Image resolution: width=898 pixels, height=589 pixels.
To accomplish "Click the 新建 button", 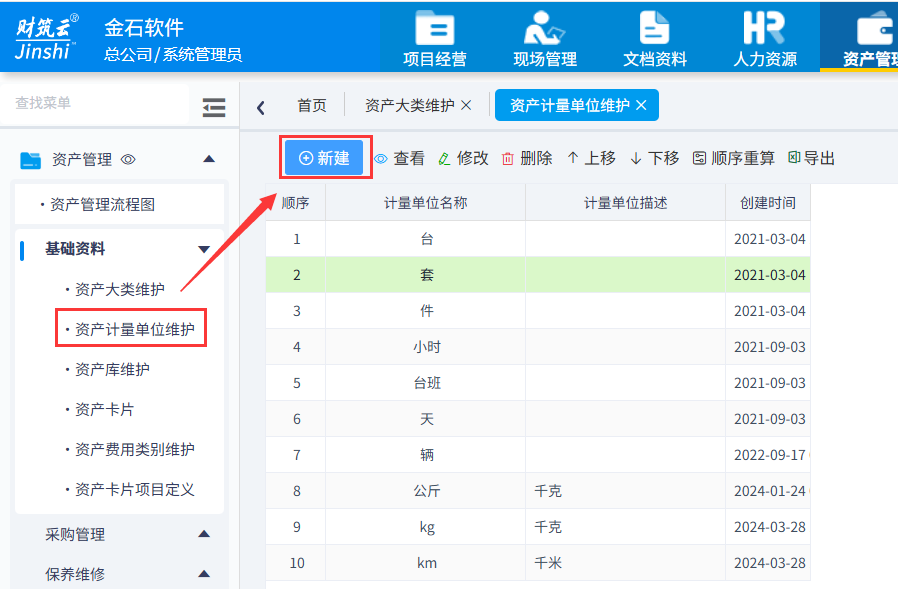I will tap(324, 158).
